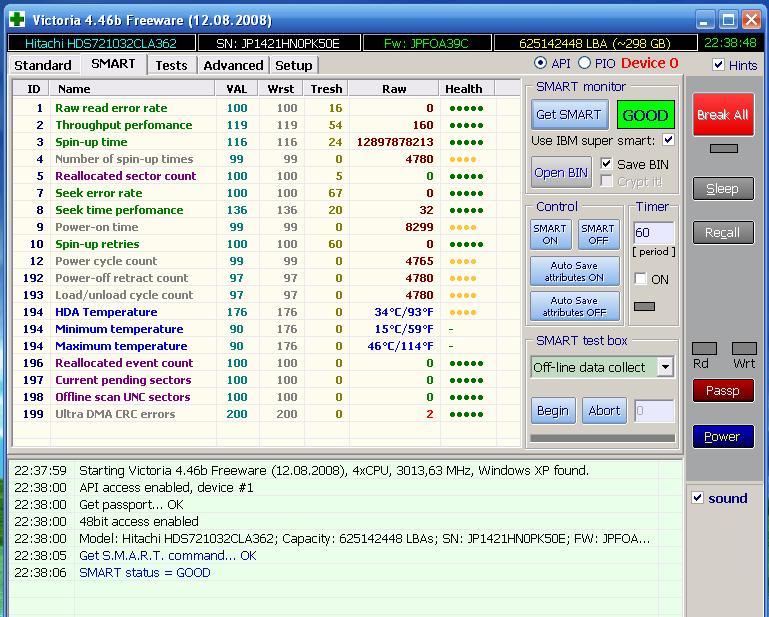Click the Tresh column header
Image resolution: width=769 pixels, height=617 pixels.
pos(326,89)
